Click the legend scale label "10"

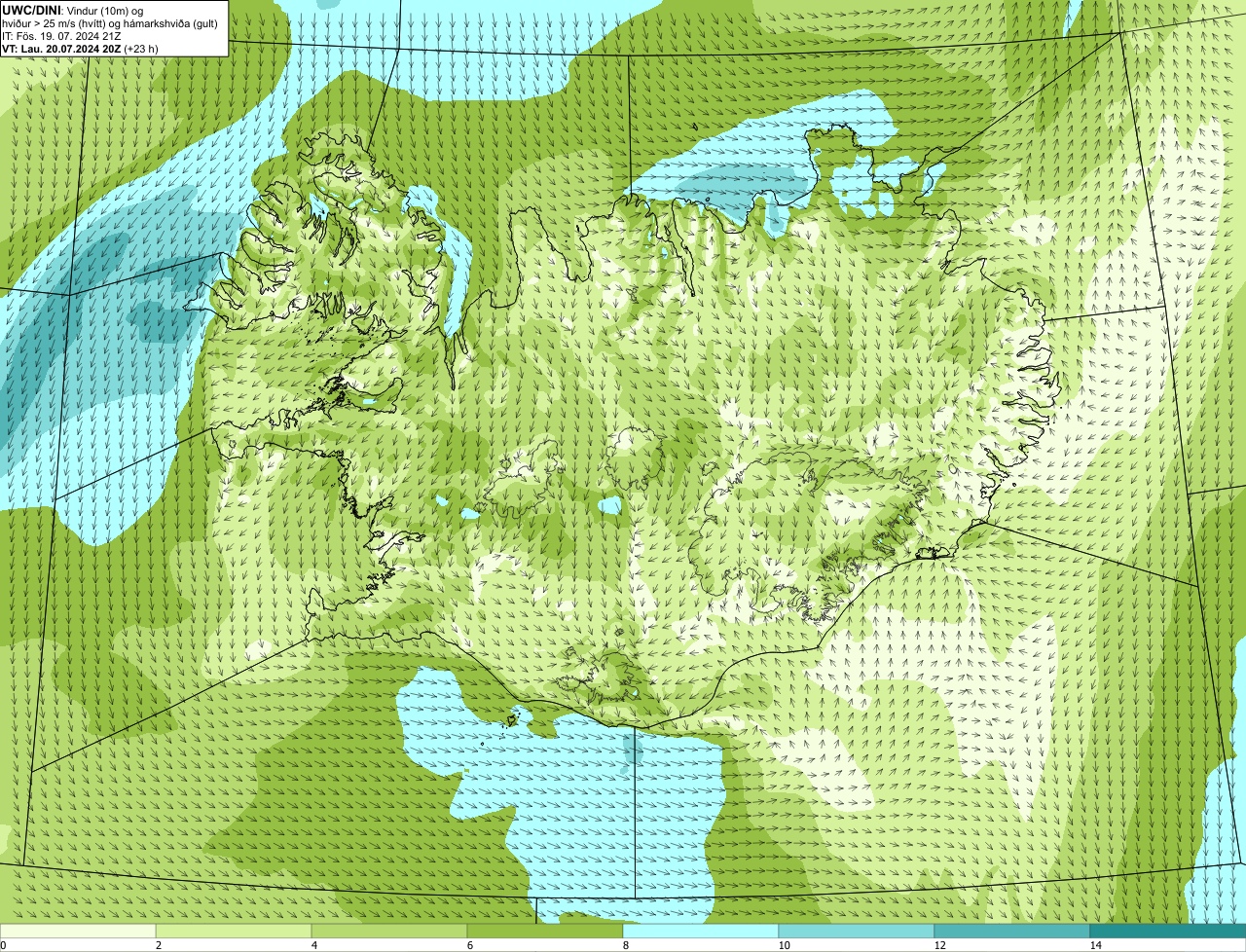784,945
